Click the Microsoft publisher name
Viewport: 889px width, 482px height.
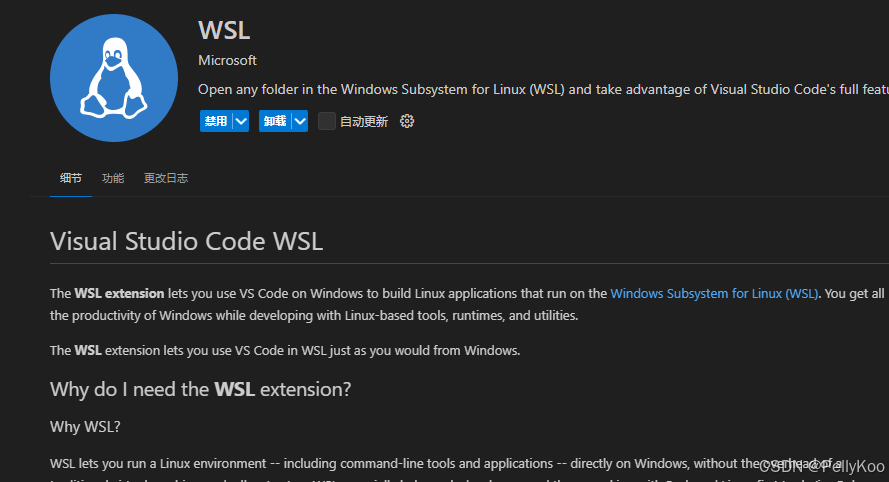(227, 60)
